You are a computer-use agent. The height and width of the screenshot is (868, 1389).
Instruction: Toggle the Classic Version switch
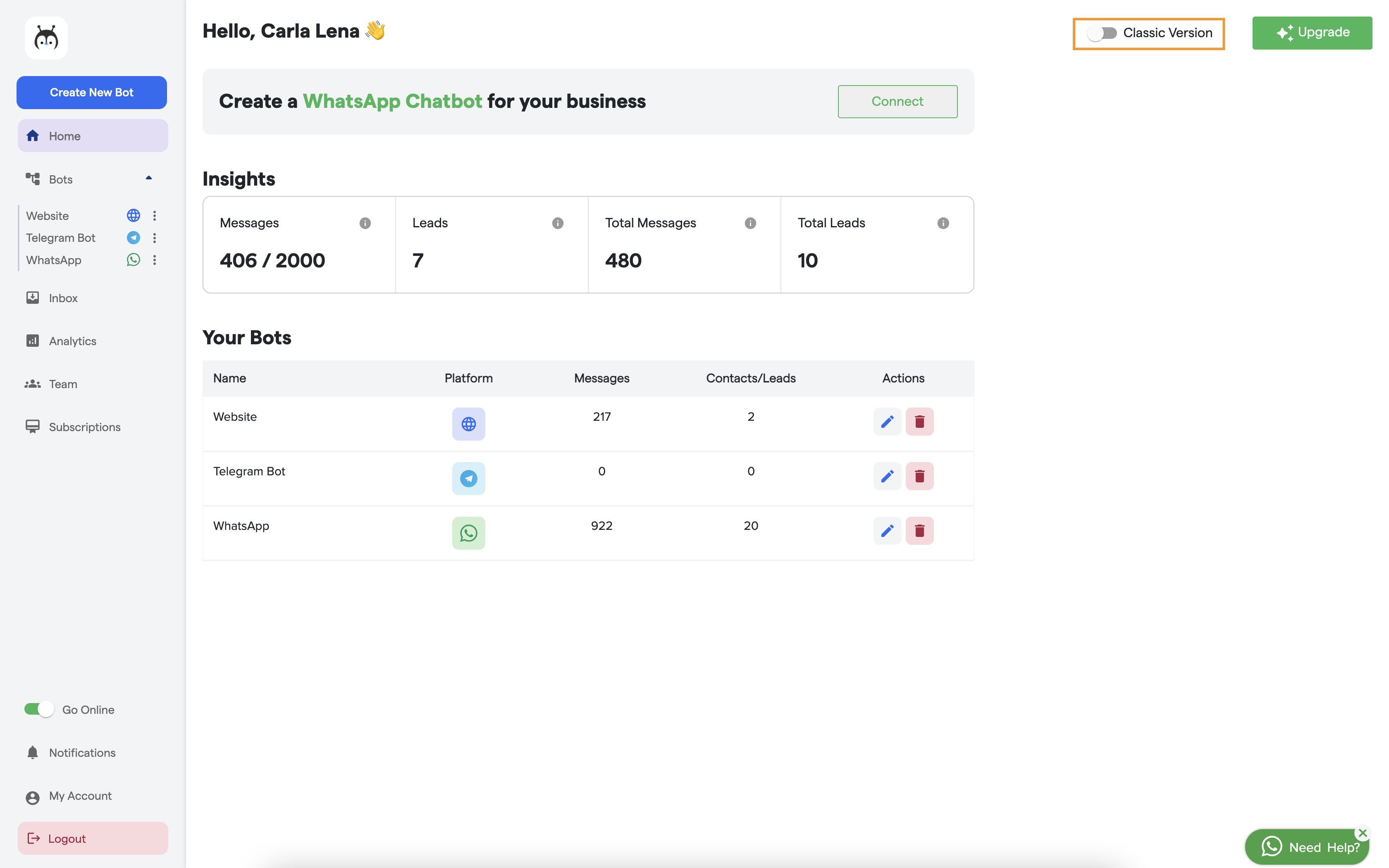point(1102,33)
